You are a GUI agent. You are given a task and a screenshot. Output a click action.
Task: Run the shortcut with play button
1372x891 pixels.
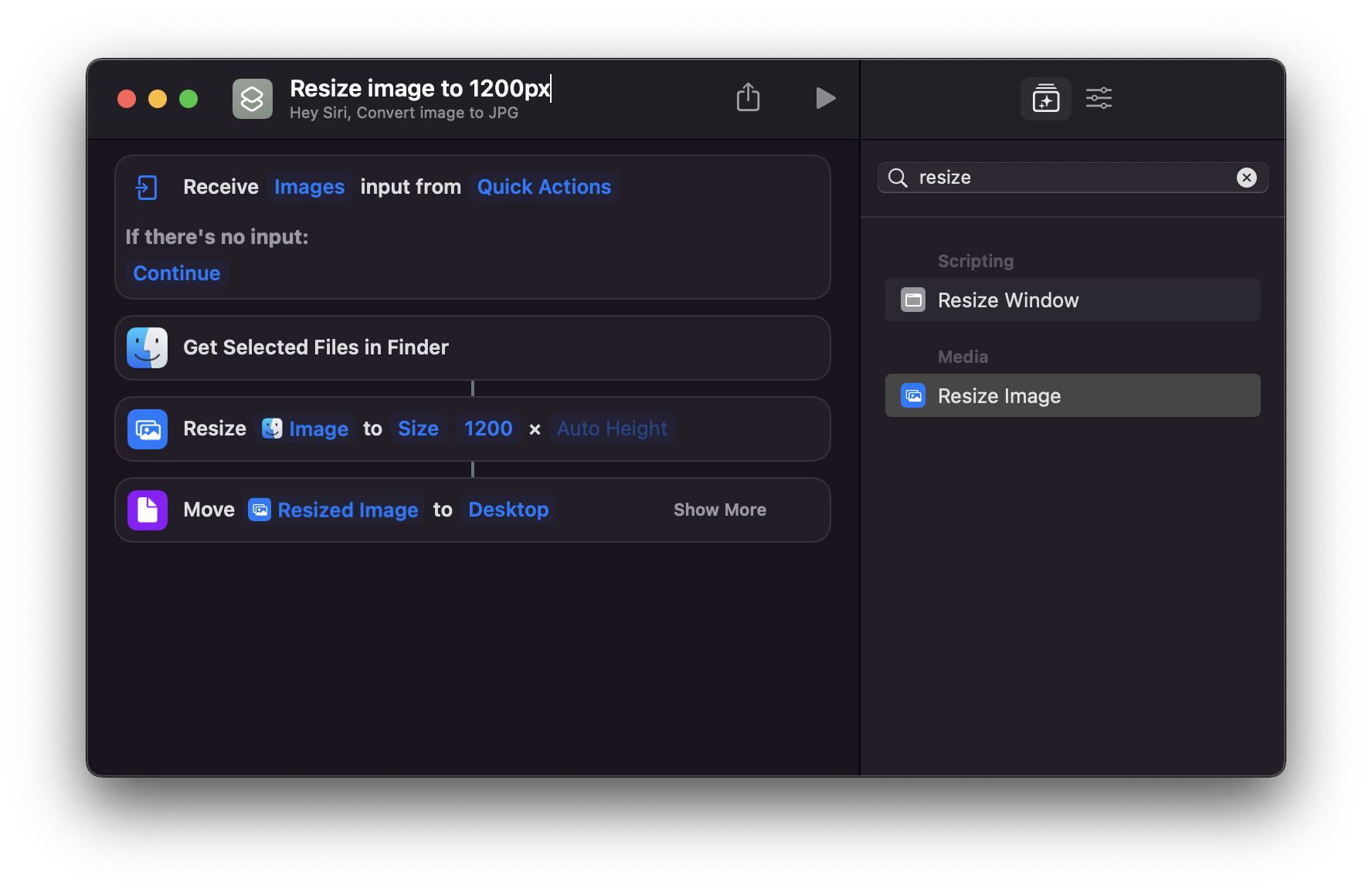point(825,98)
